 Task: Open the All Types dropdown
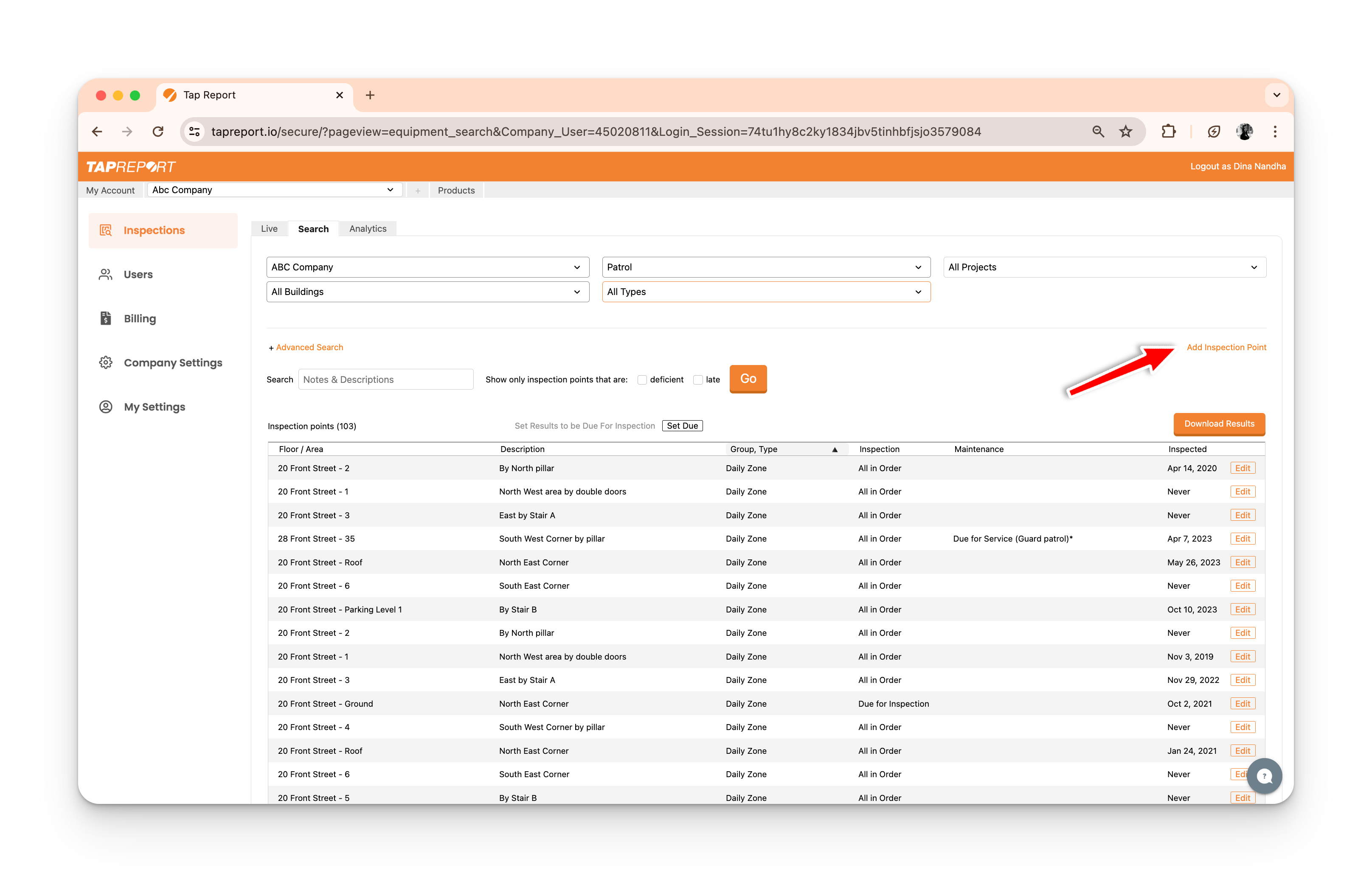click(x=765, y=292)
